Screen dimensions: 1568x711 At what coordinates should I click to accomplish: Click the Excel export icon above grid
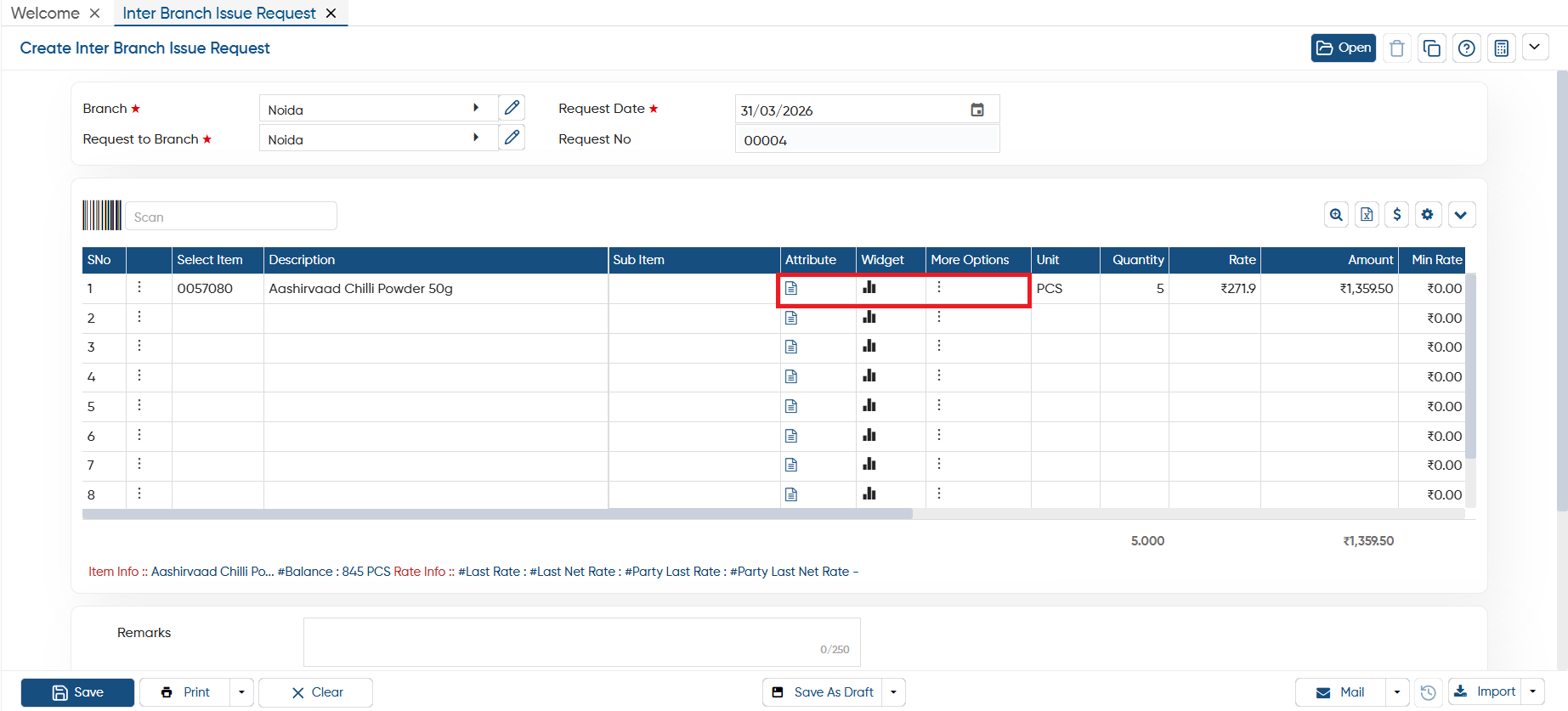point(1367,215)
